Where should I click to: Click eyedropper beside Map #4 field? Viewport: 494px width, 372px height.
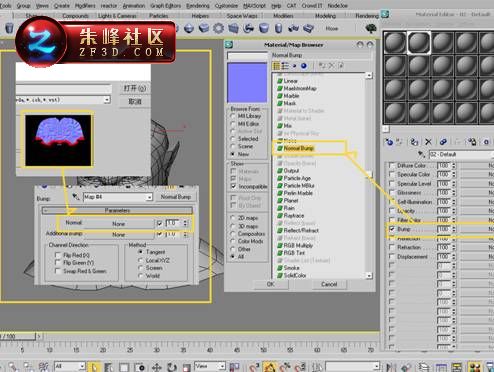[x=76, y=197]
